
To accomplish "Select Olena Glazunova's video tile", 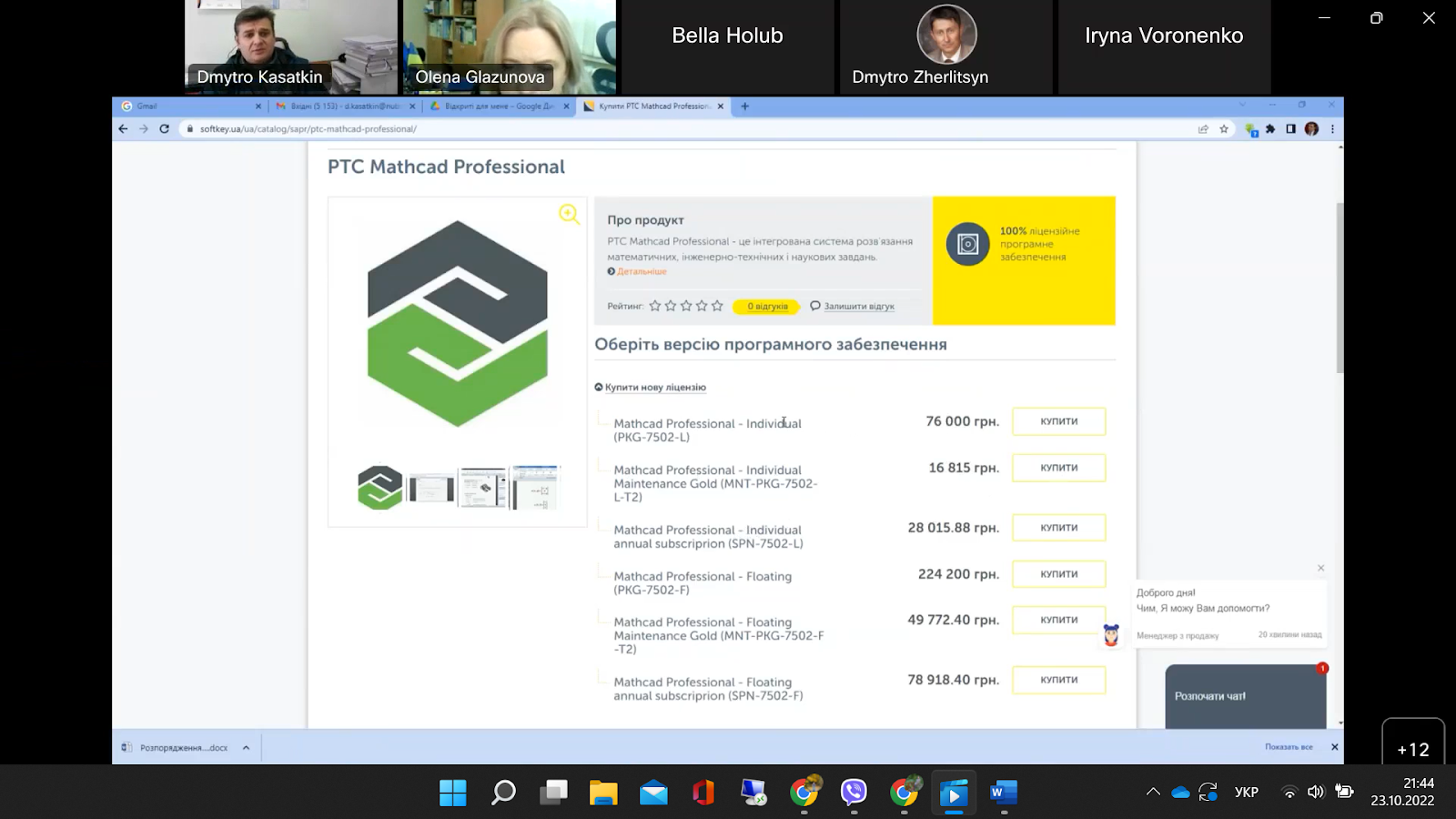I will 510,46.
